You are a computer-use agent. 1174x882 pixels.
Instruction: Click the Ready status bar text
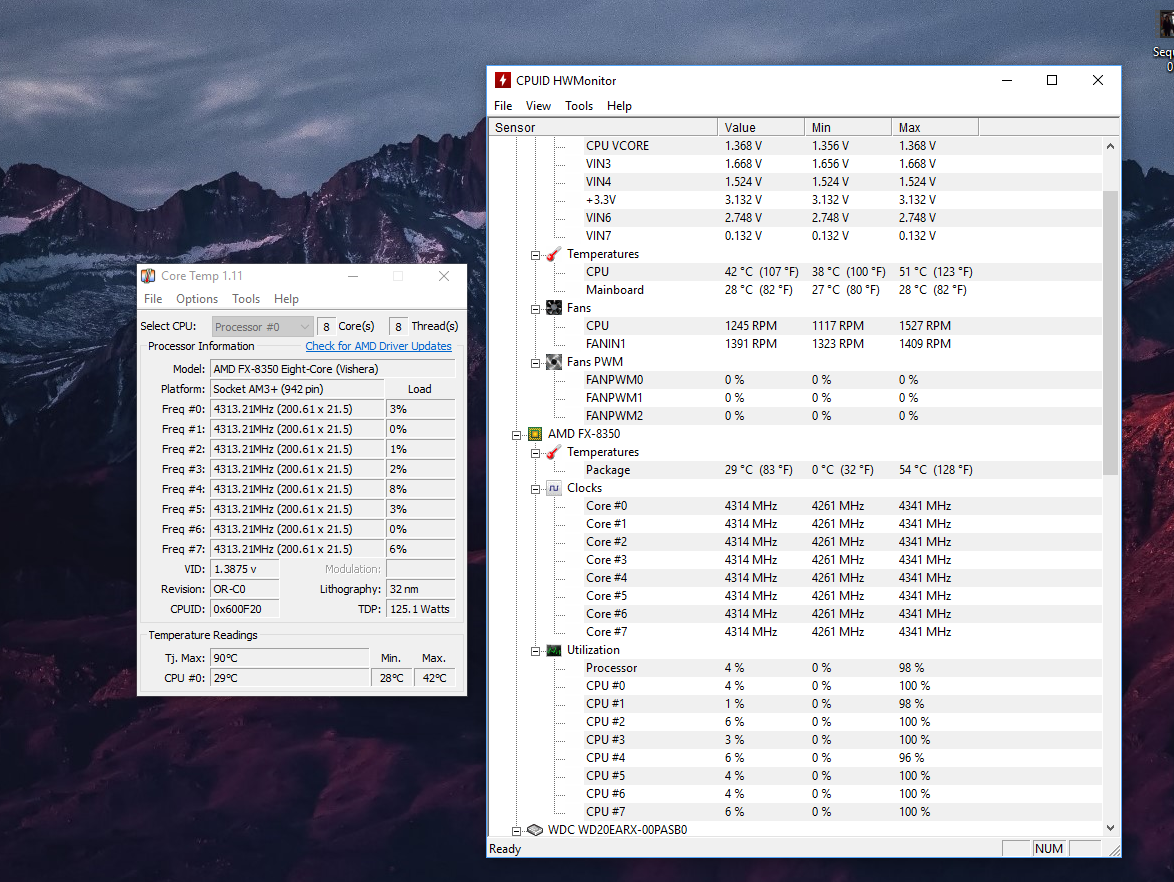(505, 848)
